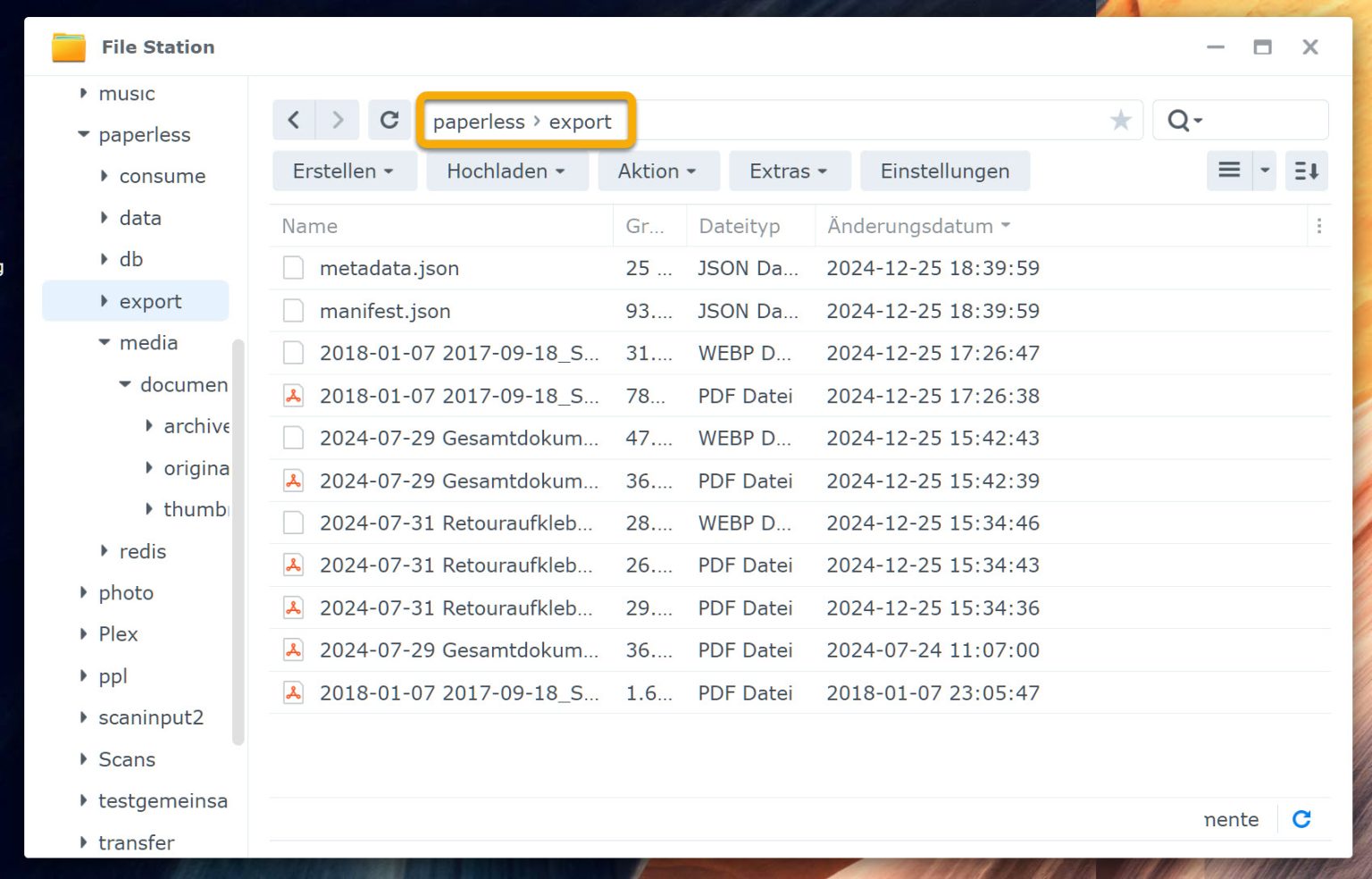Open the Extras menu
This screenshot has width=1372, height=879.
click(x=789, y=171)
